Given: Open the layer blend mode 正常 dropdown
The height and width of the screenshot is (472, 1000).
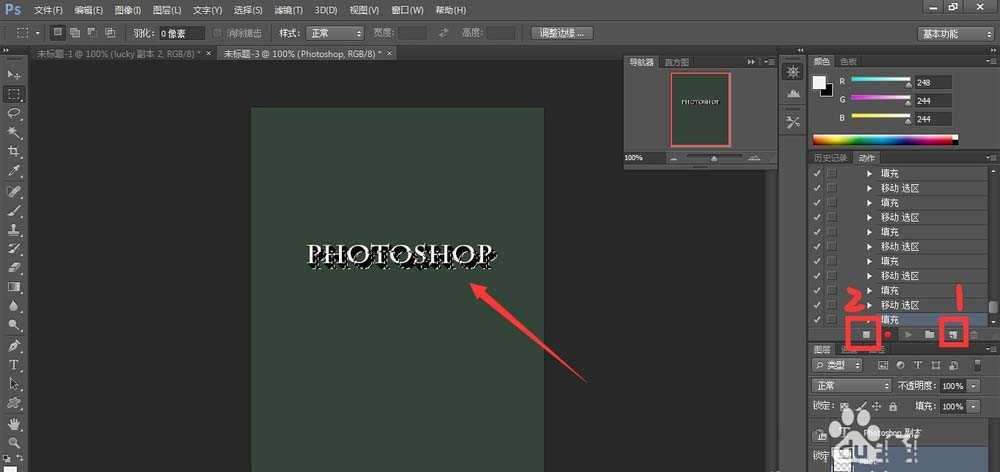Looking at the screenshot, I should coord(852,385).
